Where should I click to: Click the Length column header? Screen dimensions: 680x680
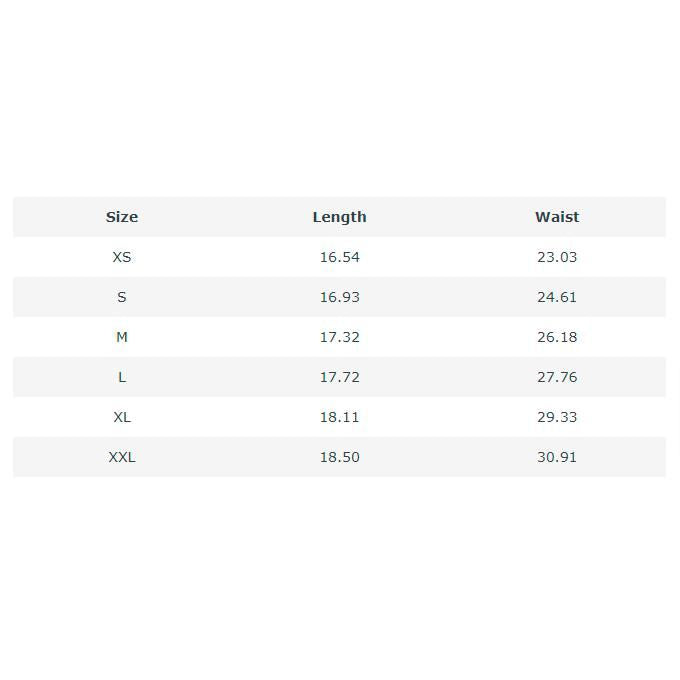click(339, 217)
